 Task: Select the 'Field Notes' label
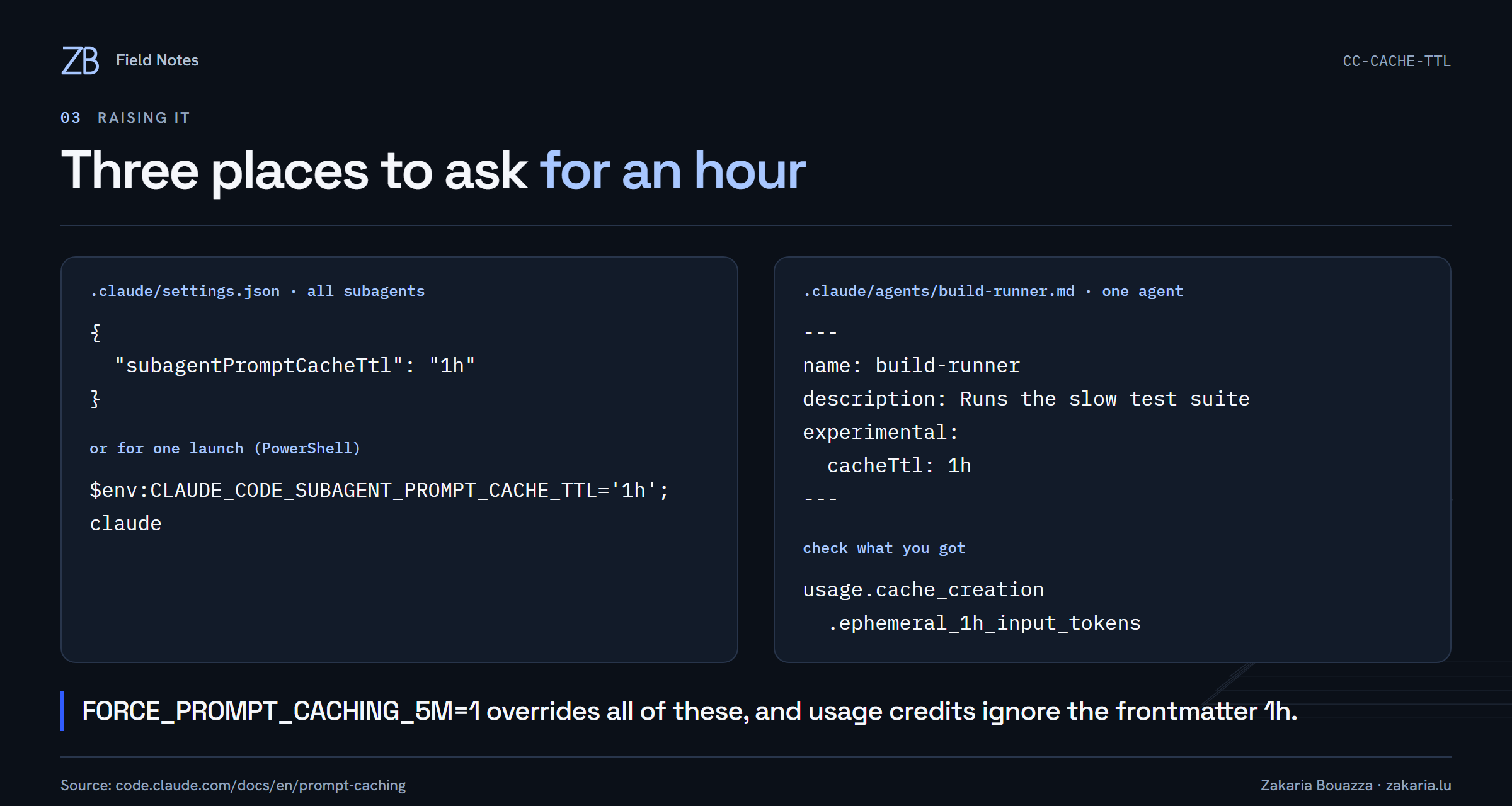coord(157,60)
